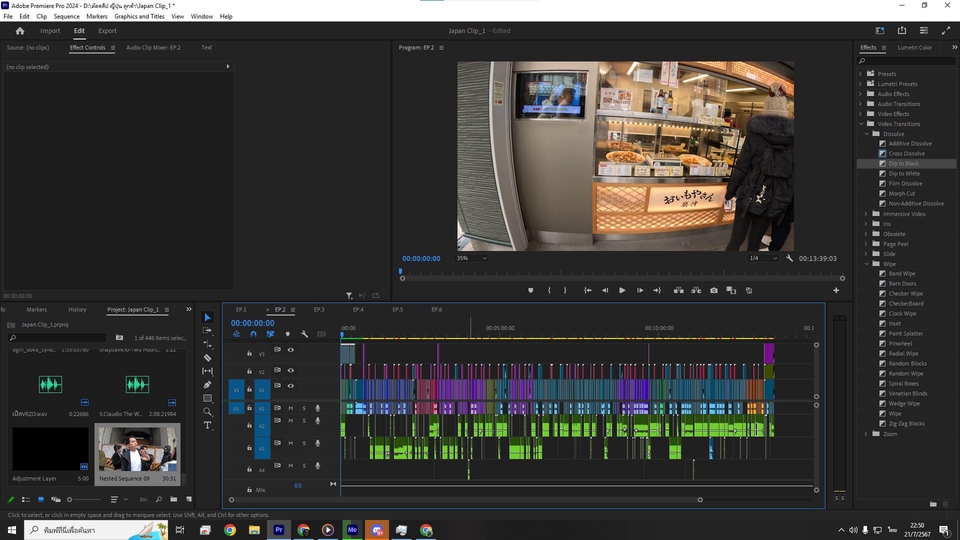
Task: Mute audio track A1
Action: point(291,408)
